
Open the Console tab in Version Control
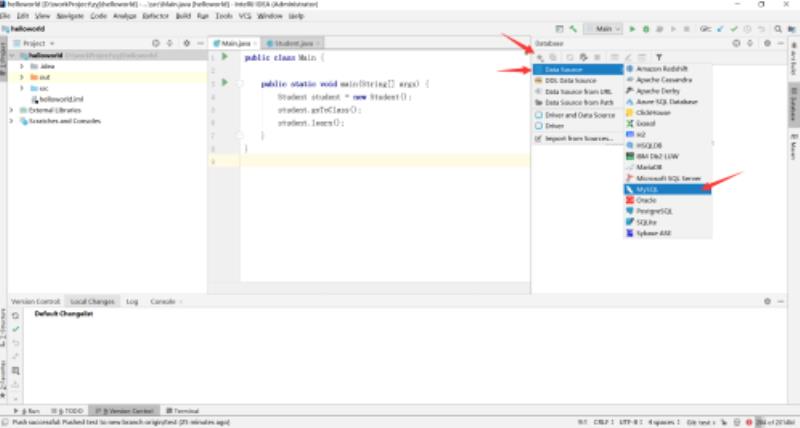pos(163,301)
